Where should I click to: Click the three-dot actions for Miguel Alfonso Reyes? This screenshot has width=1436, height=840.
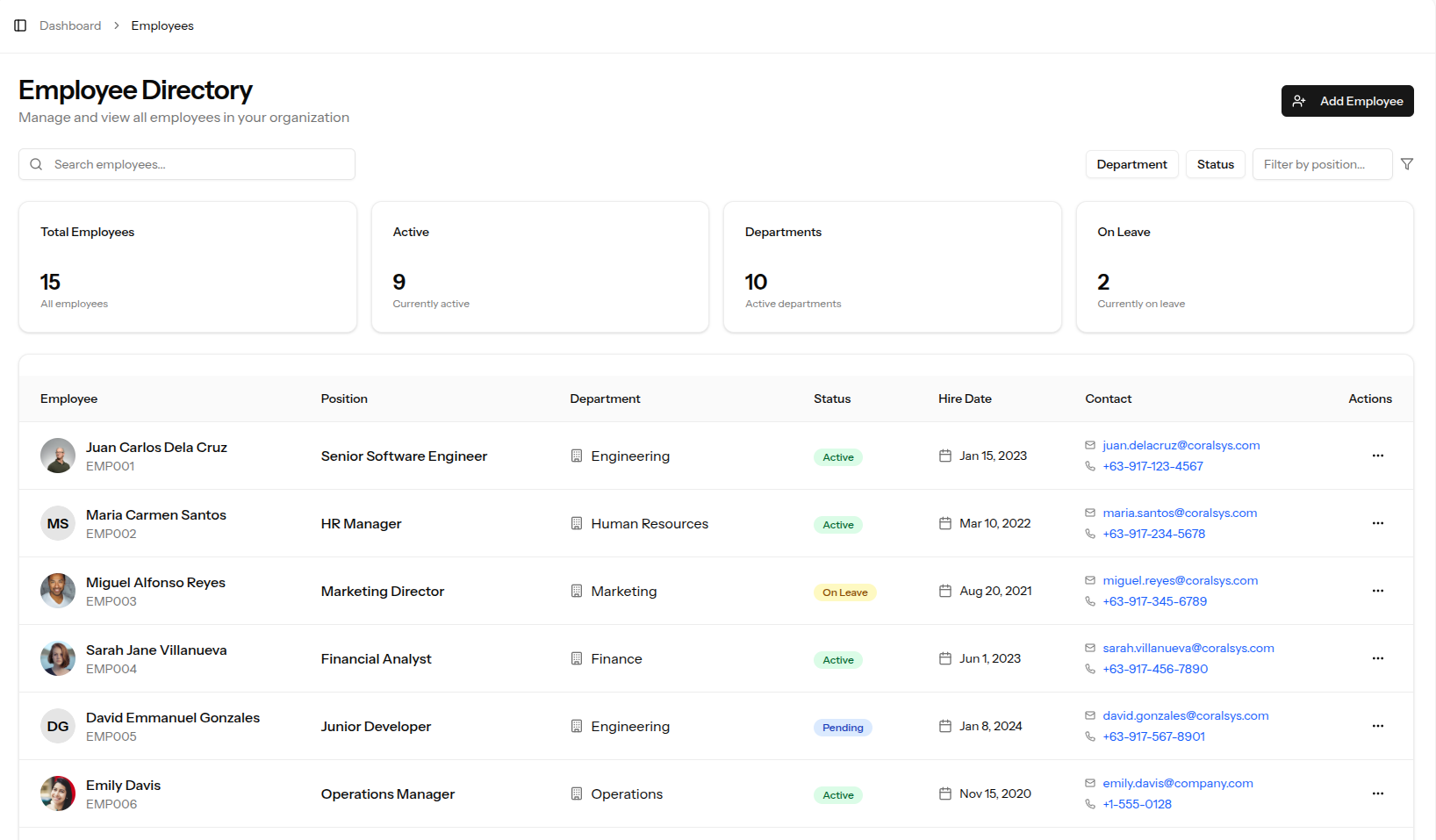click(x=1377, y=591)
